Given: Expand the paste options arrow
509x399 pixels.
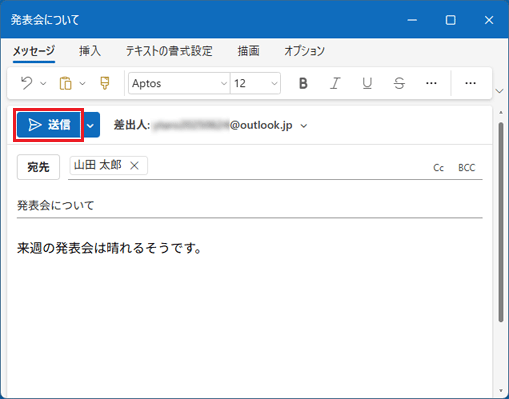Looking at the screenshot, I should coord(82,83).
